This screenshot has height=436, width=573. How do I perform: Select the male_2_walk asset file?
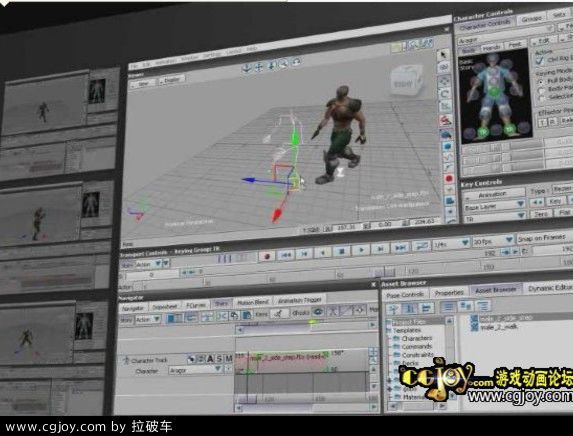click(x=499, y=327)
